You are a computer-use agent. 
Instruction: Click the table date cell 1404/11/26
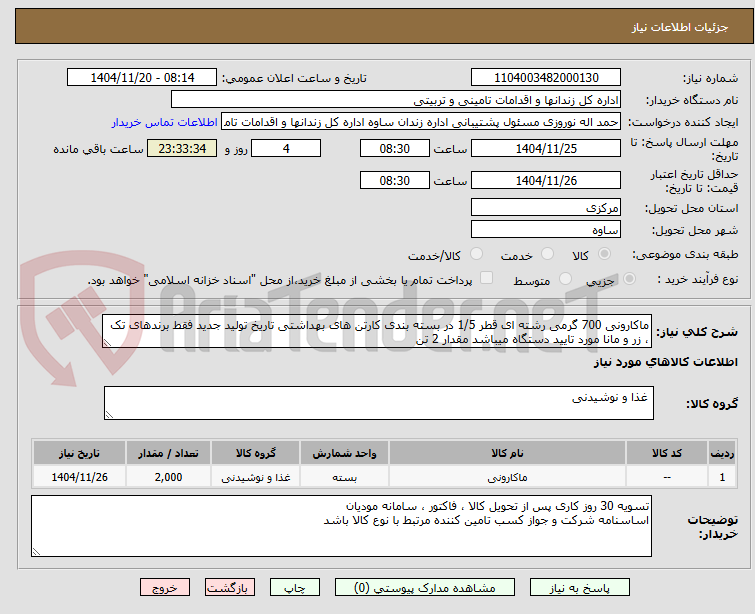[79, 477]
